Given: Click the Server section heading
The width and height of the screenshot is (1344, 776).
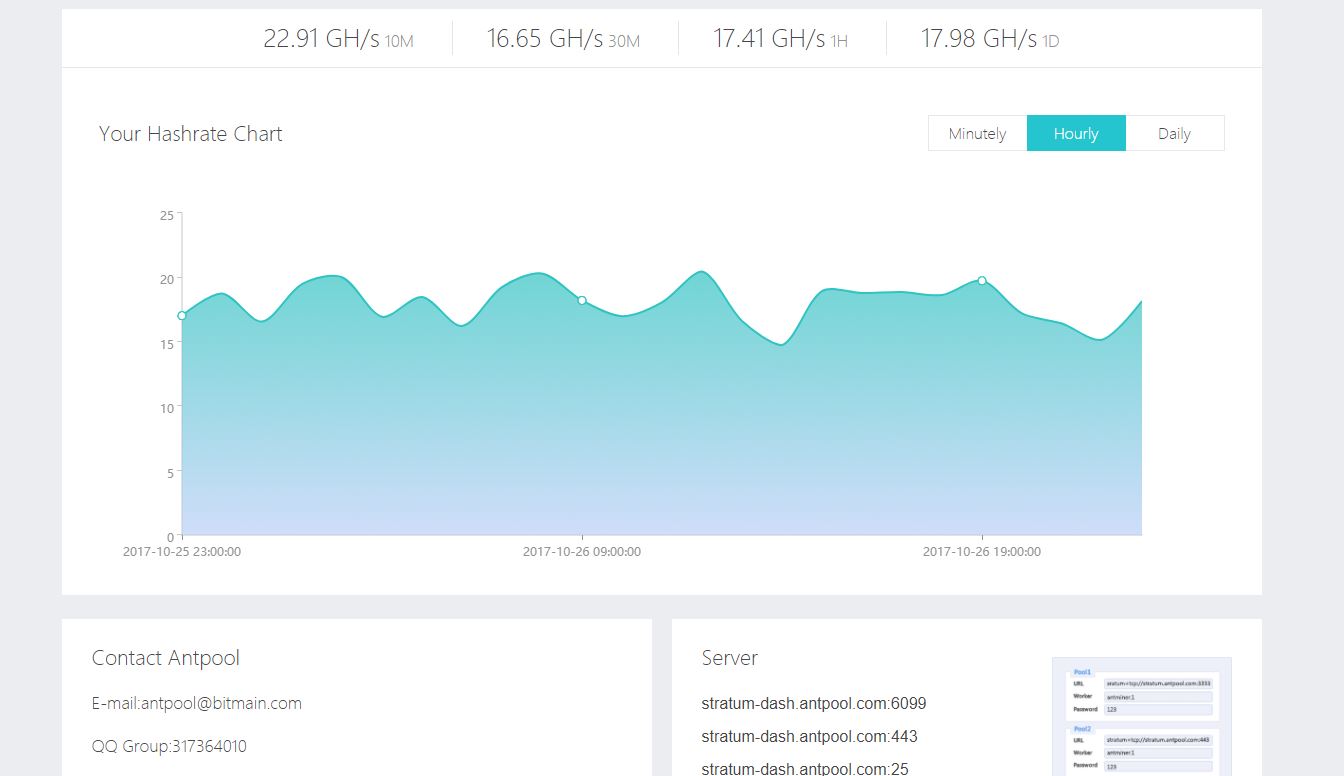Looking at the screenshot, I should click(729, 658).
